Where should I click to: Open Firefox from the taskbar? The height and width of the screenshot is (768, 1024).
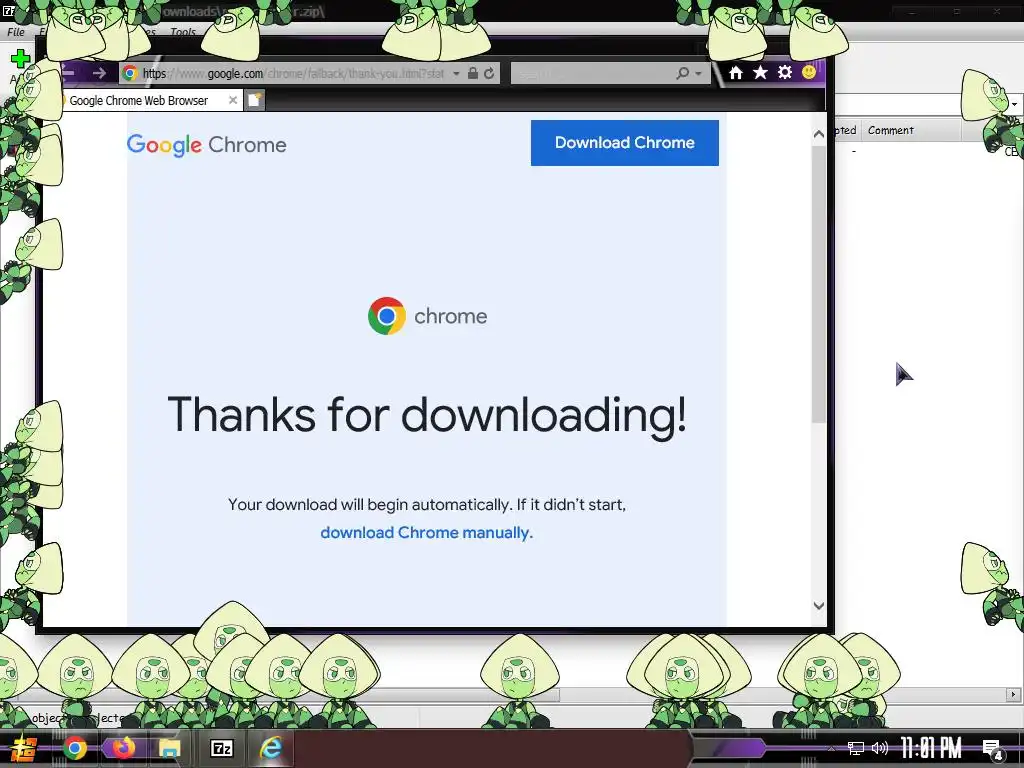[x=123, y=748]
